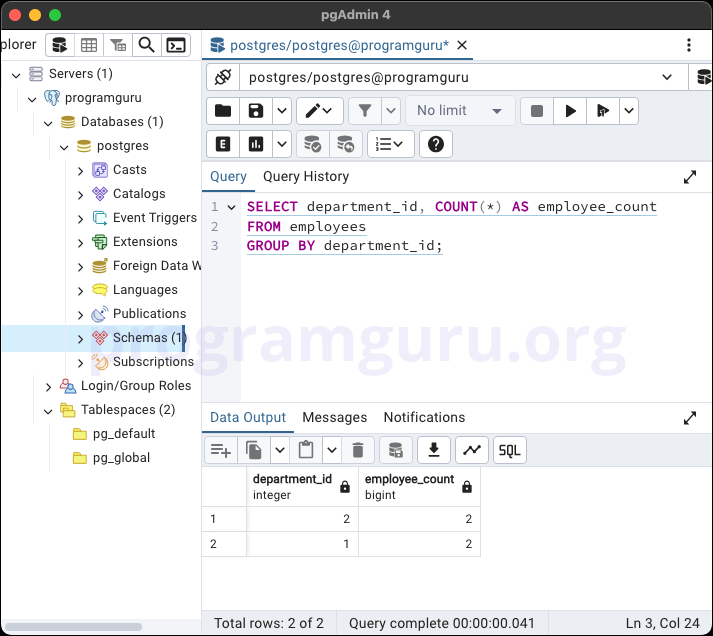Execute the query with play button
The image size is (713, 636).
570,110
